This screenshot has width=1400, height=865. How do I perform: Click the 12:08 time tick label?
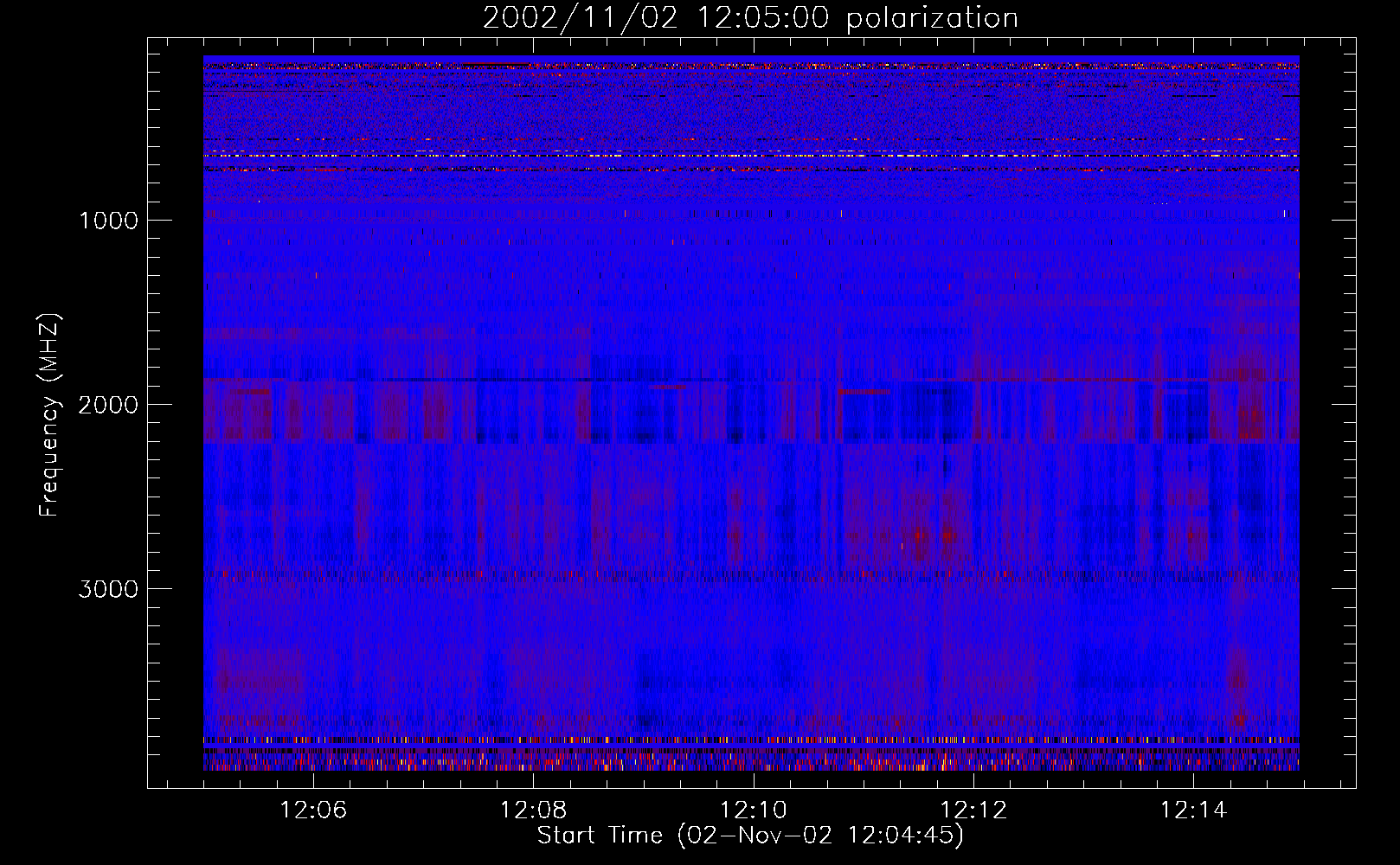click(534, 811)
